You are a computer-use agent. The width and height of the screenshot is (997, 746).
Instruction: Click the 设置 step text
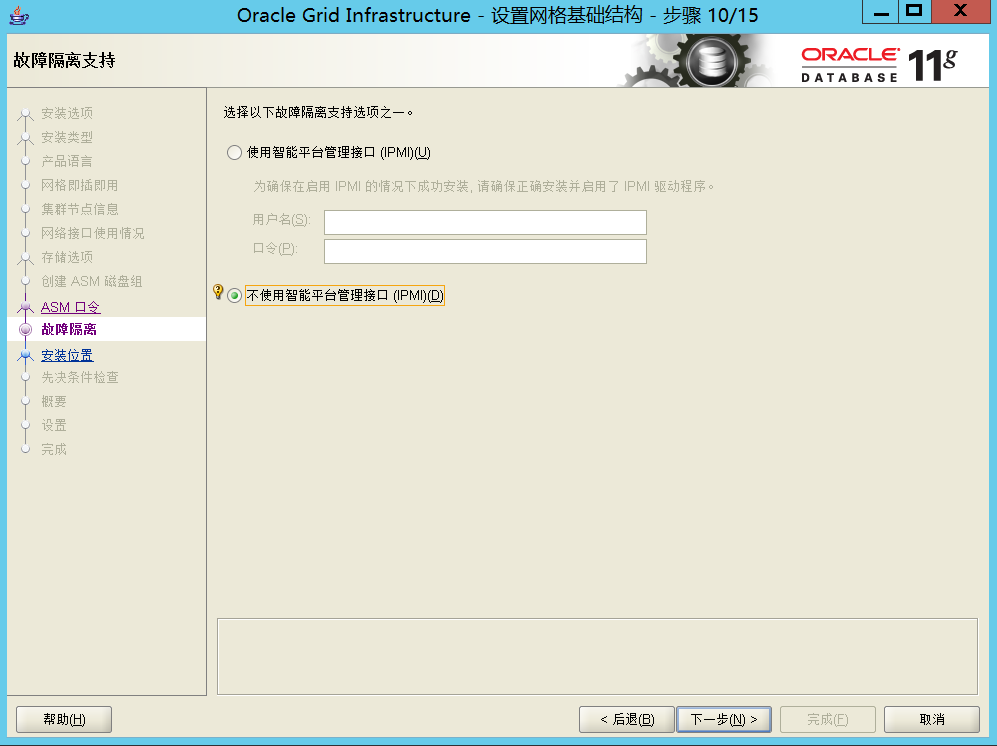click(54, 425)
